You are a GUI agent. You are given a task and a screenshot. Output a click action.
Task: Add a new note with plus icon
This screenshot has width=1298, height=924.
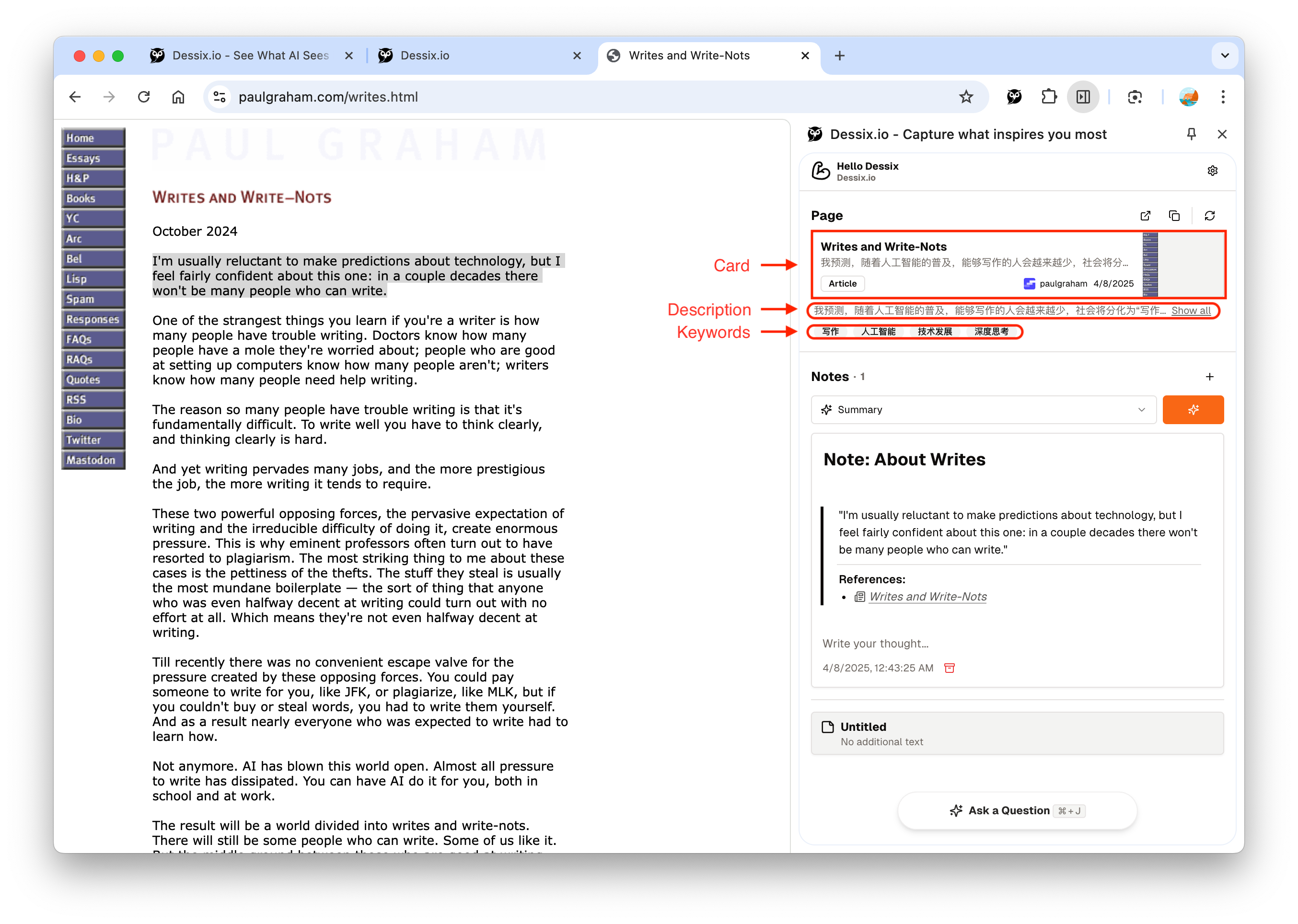coord(1209,377)
